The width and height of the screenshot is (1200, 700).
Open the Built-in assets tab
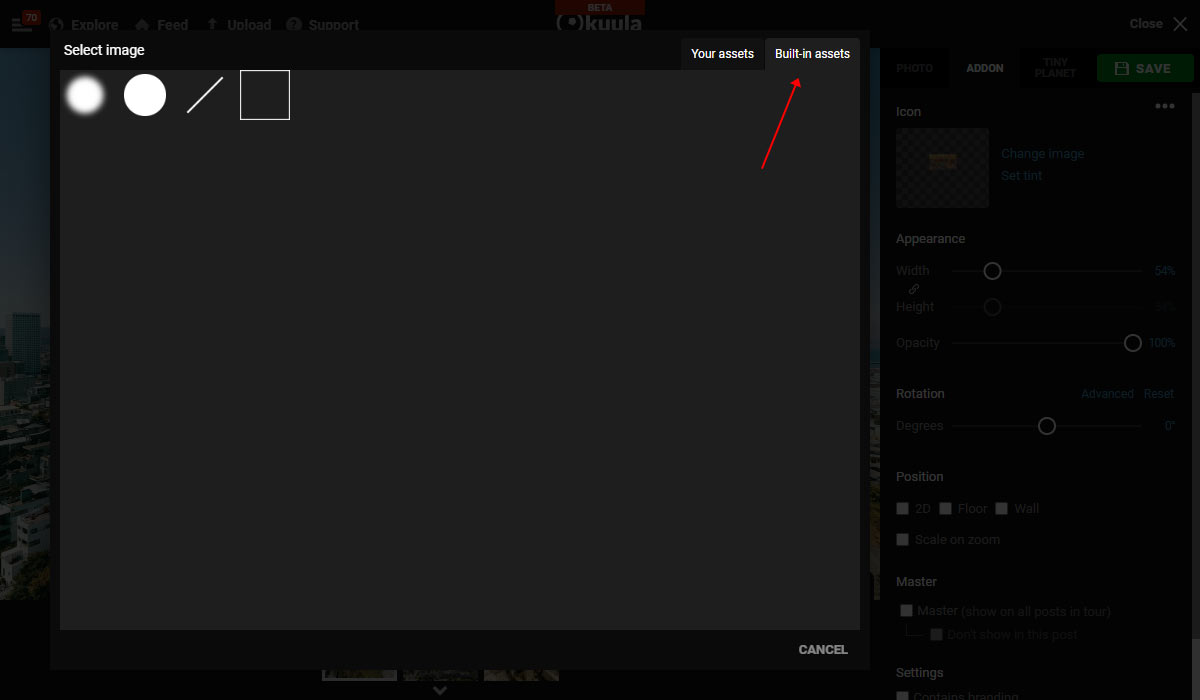click(812, 54)
